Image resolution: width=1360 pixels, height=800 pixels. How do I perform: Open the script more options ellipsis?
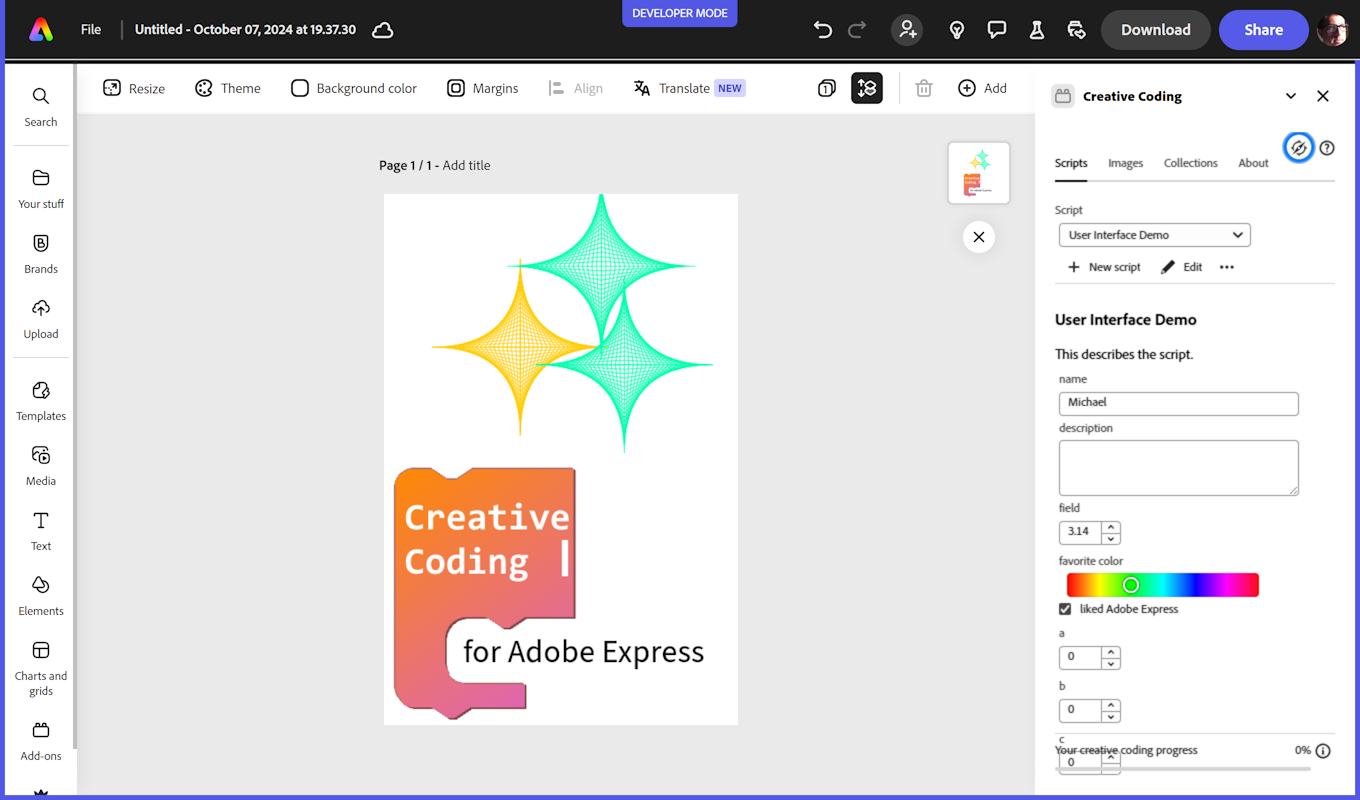pyautogui.click(x=1227, y=267)
